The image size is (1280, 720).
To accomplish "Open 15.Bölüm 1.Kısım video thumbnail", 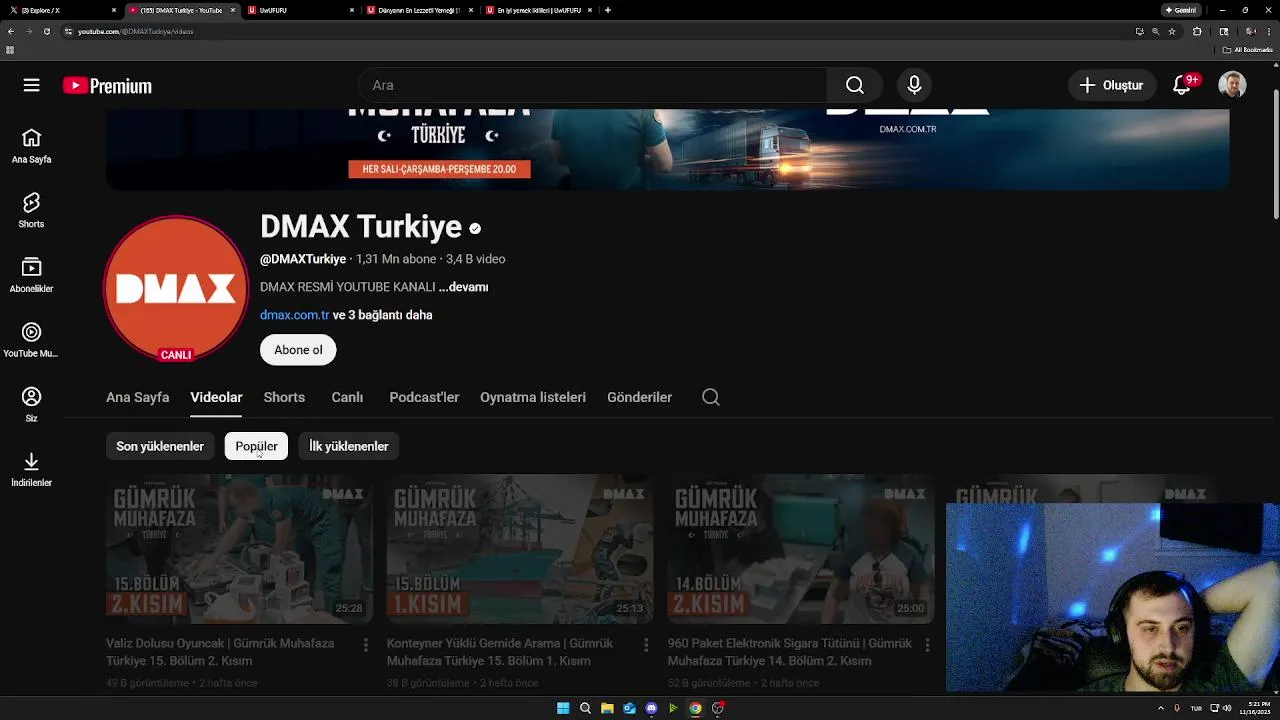I will coord(520,549).
